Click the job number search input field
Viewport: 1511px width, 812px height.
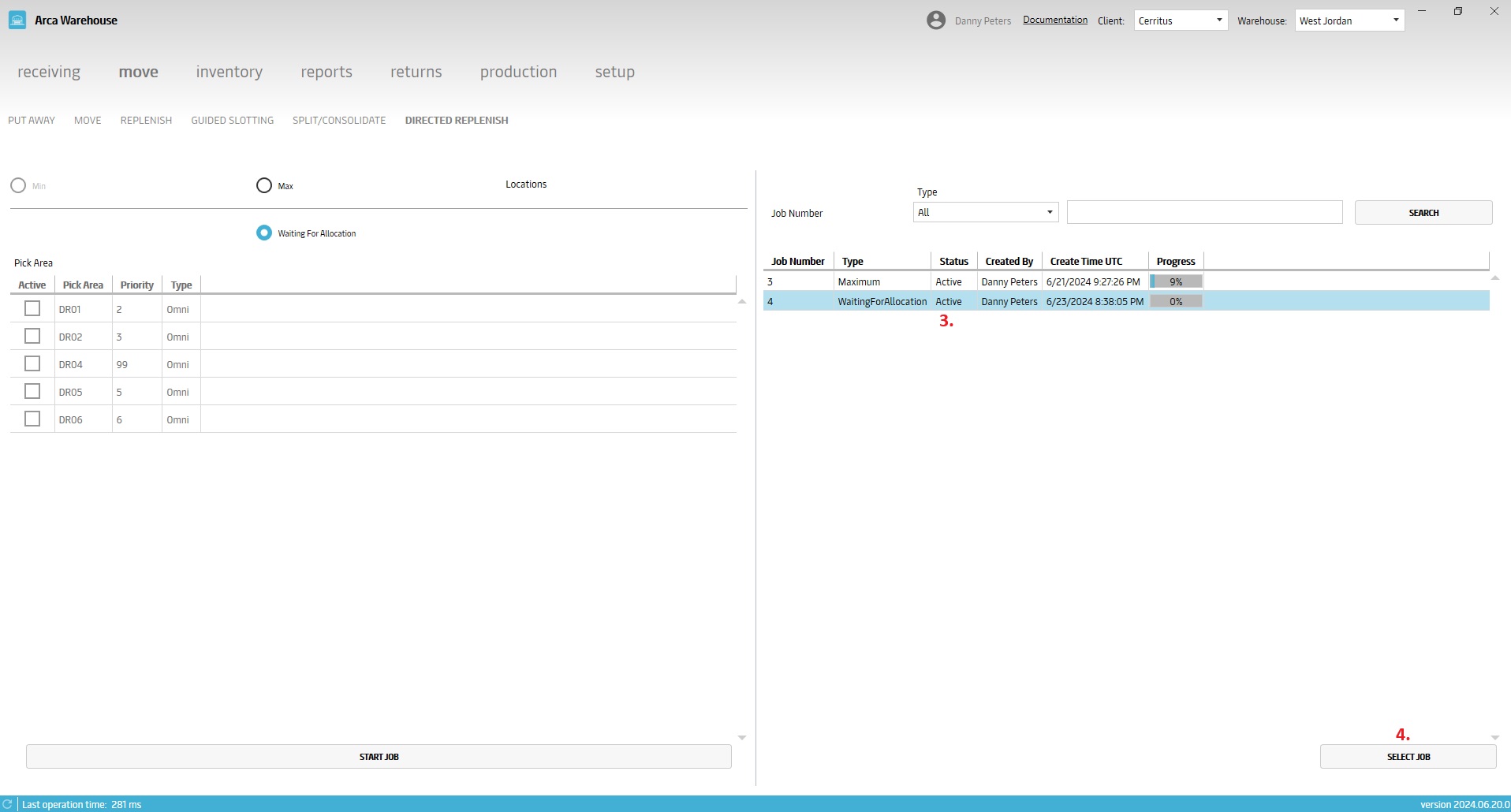(1204, 212)
